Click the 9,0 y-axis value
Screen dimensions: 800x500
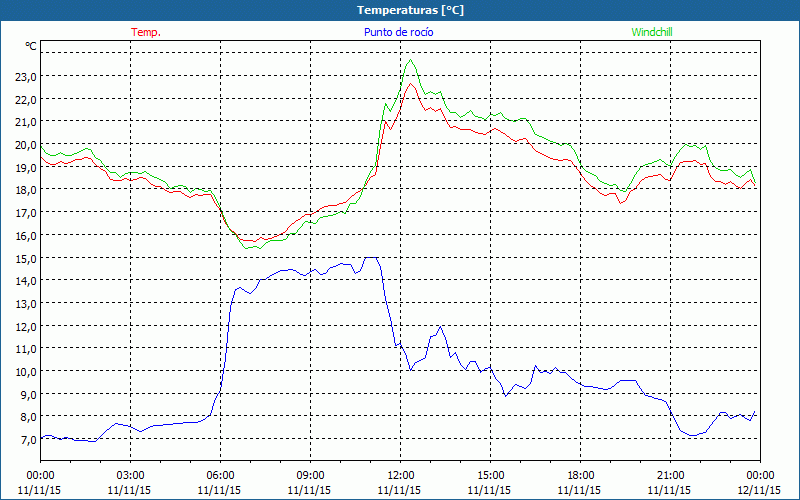[x=28, y=394]
